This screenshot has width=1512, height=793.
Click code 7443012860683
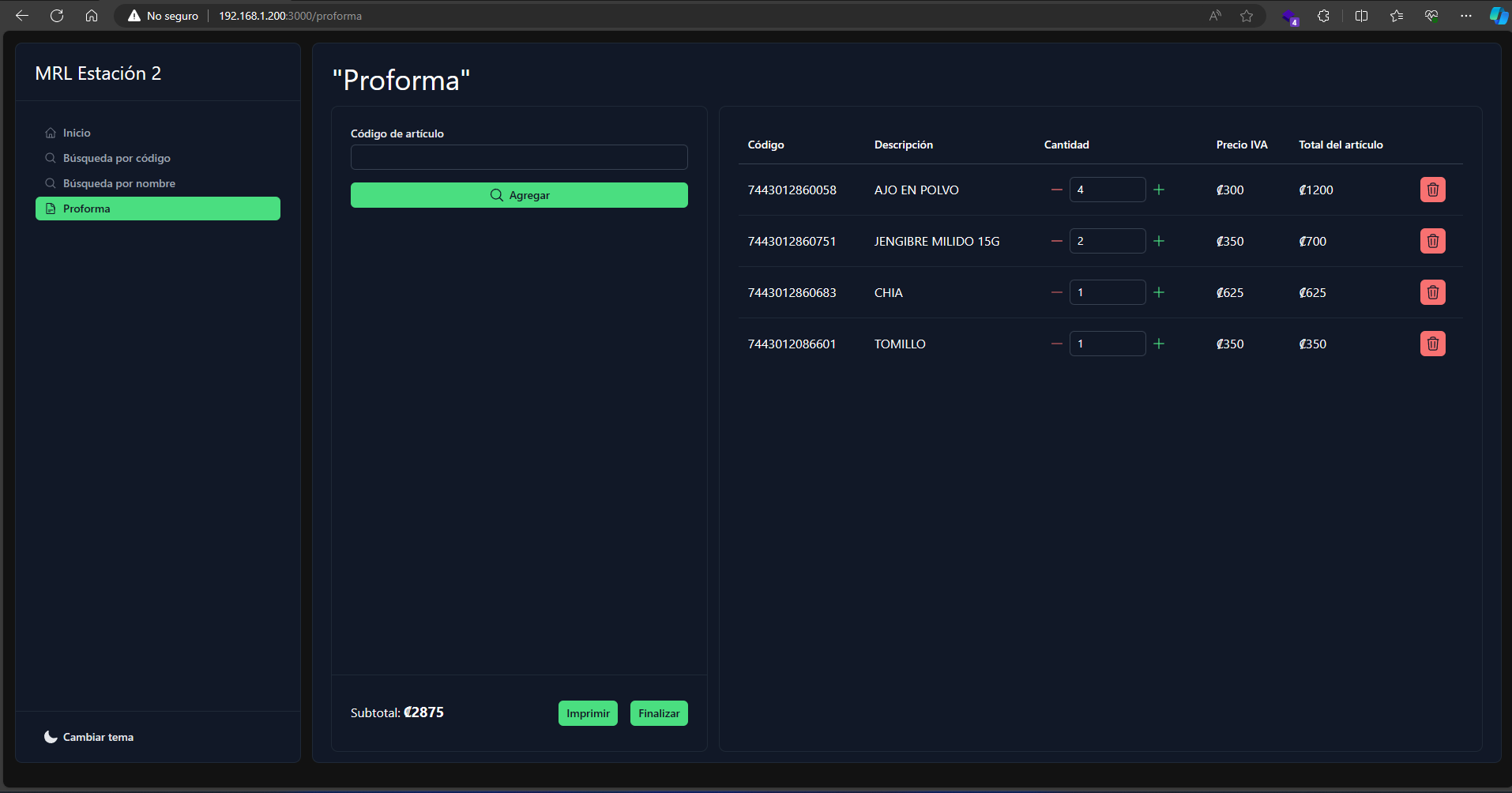tap(792, 292)
